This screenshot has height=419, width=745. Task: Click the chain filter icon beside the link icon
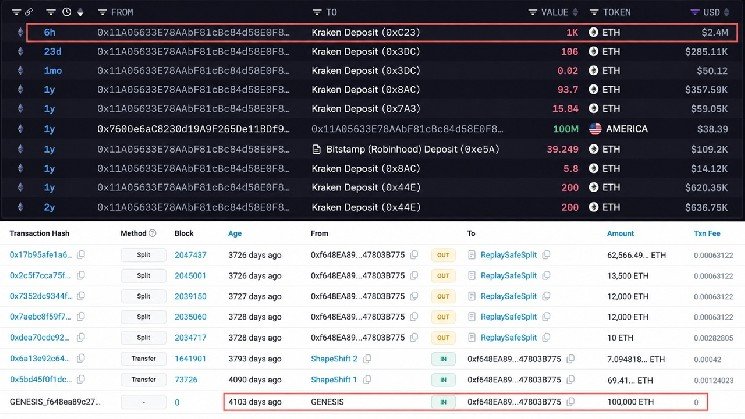17,12
